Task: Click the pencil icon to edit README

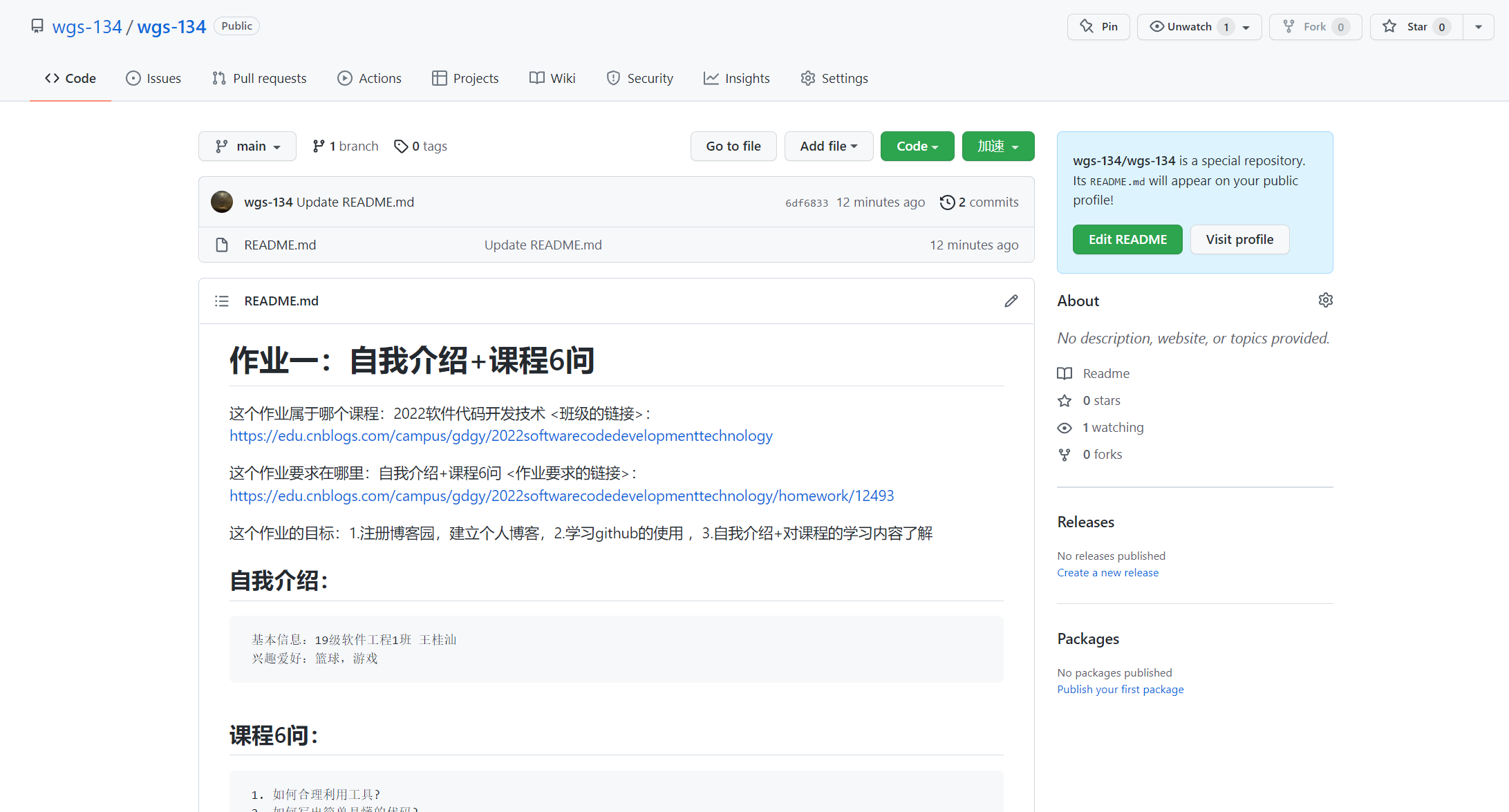Action: (x=1011, y=301)
